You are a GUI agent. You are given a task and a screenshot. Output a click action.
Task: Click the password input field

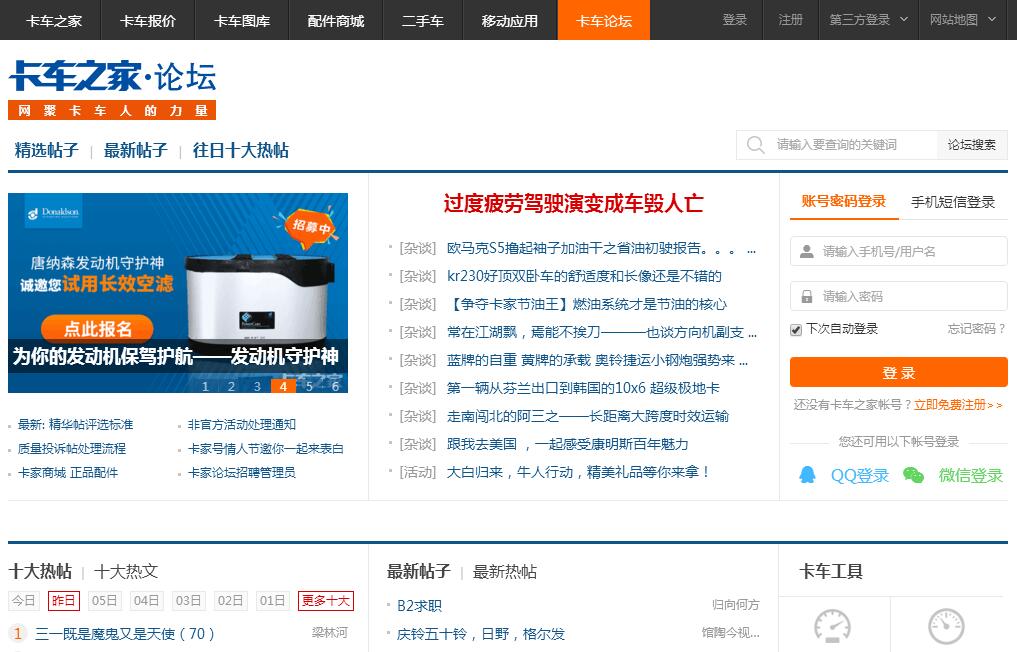coord(910,296)
